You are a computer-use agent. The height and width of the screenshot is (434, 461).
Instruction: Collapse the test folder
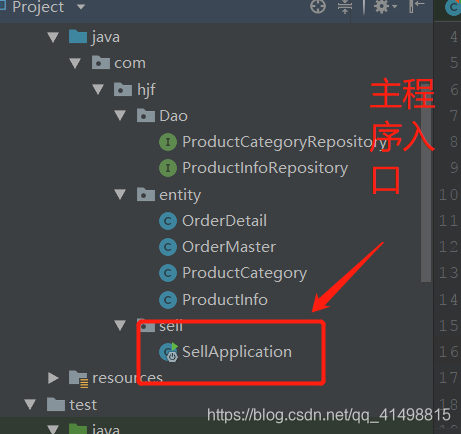pyautogui.click(x=30, y=405)
